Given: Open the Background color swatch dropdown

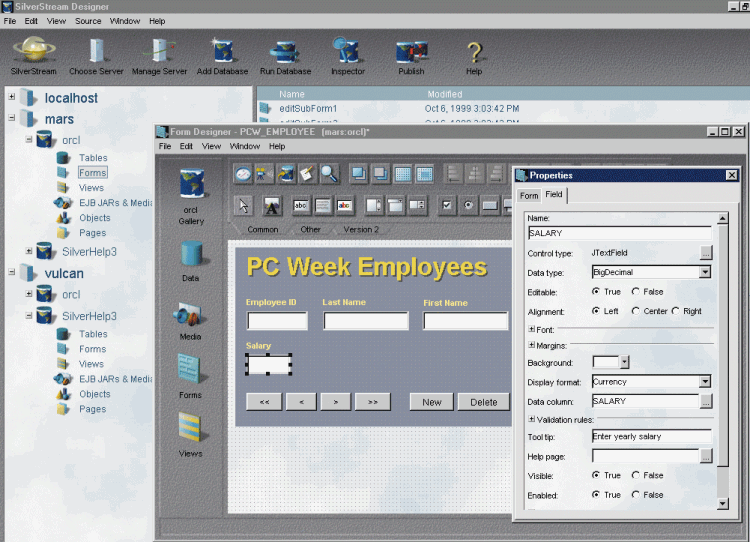Looking at the screenshot, I should tap(624, 362).
